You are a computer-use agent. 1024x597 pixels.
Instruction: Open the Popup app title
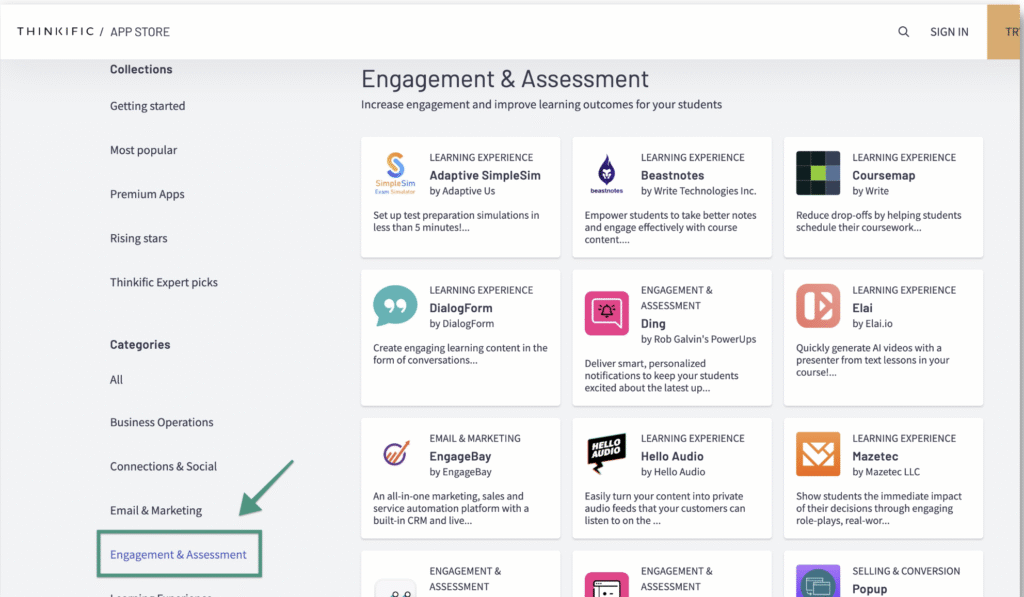click(x=870, y=589)
